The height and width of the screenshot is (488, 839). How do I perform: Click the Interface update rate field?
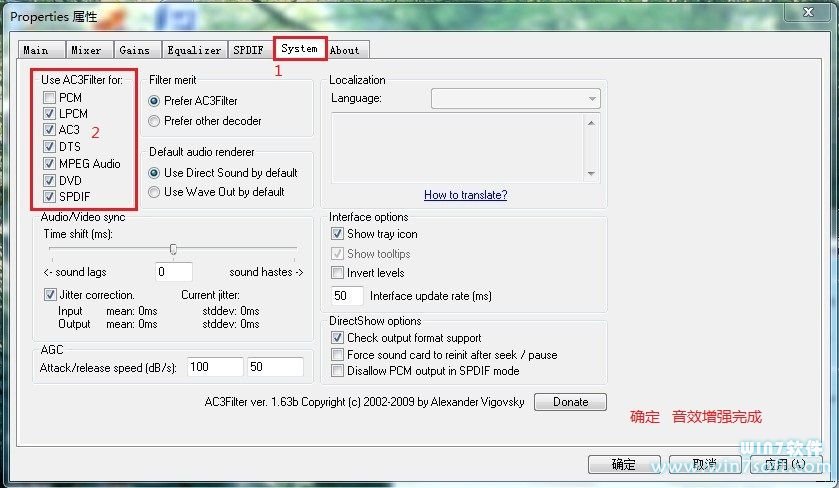[347, 295]
